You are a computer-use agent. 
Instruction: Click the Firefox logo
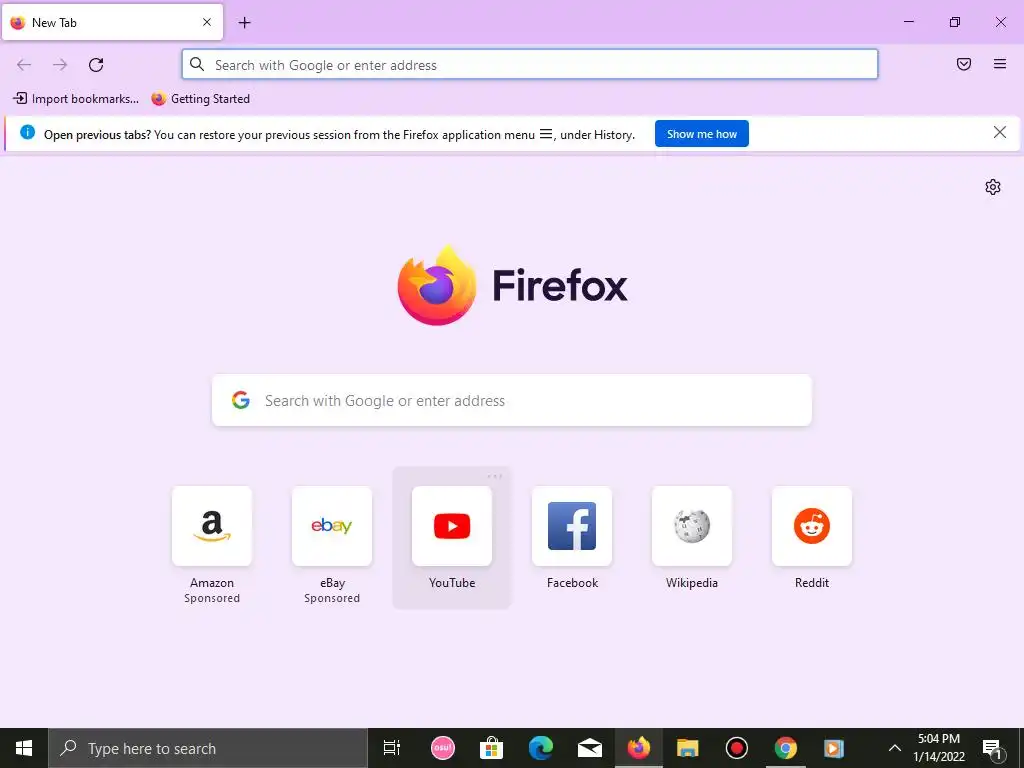pos(512,285)
